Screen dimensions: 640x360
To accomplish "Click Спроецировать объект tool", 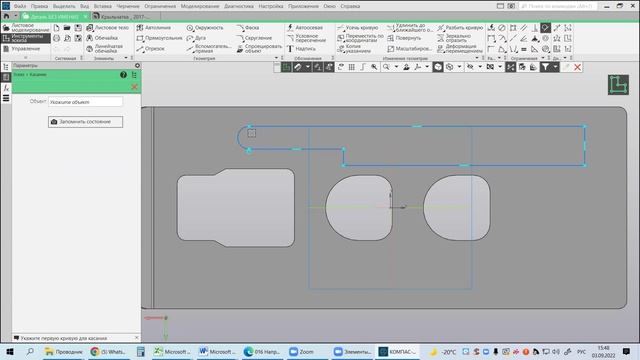I will [x=259, y=49].
